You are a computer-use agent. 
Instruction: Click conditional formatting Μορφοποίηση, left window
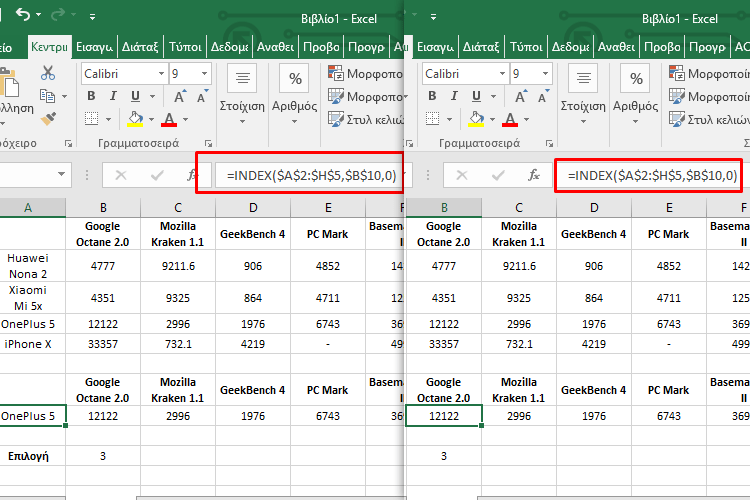(x=365, y=73)
